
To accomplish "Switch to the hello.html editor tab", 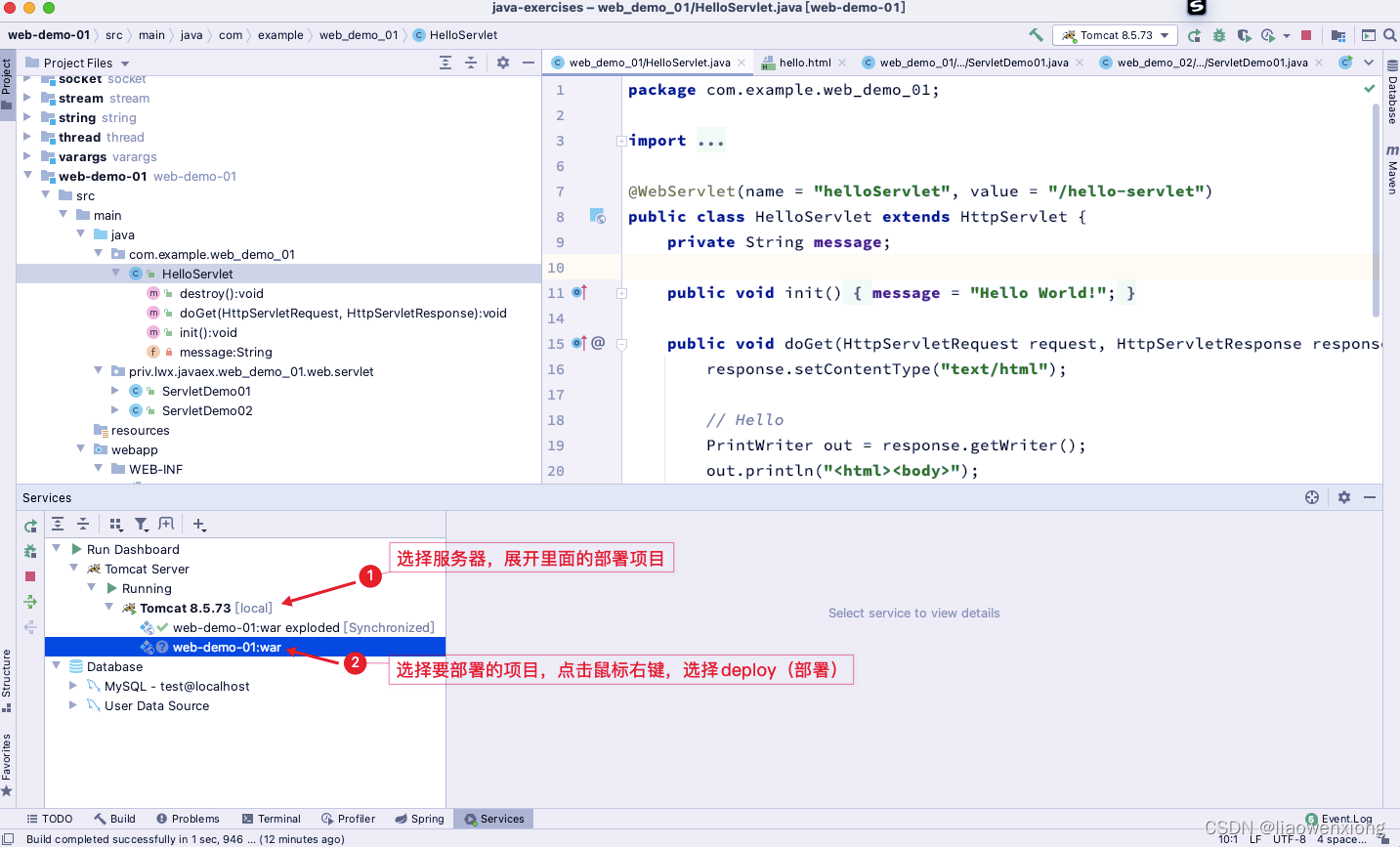I will click(805, 63).
